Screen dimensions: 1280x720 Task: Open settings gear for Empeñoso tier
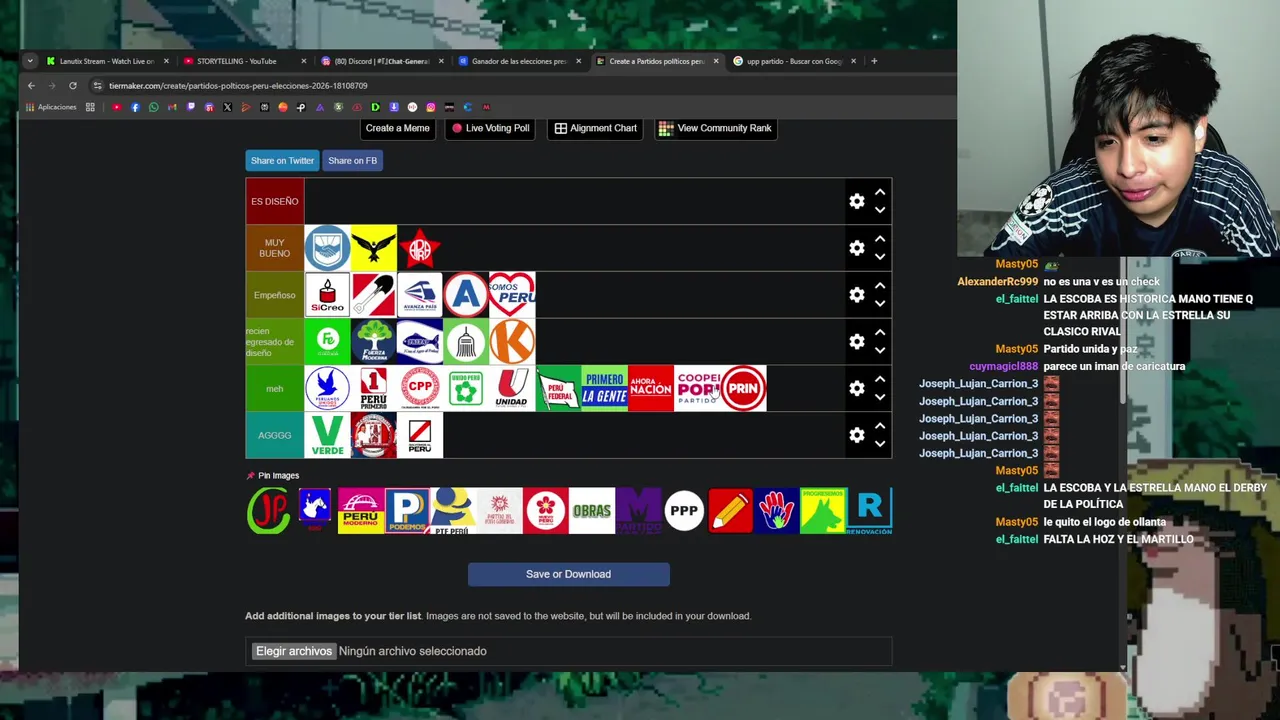(x=857, y=295)
